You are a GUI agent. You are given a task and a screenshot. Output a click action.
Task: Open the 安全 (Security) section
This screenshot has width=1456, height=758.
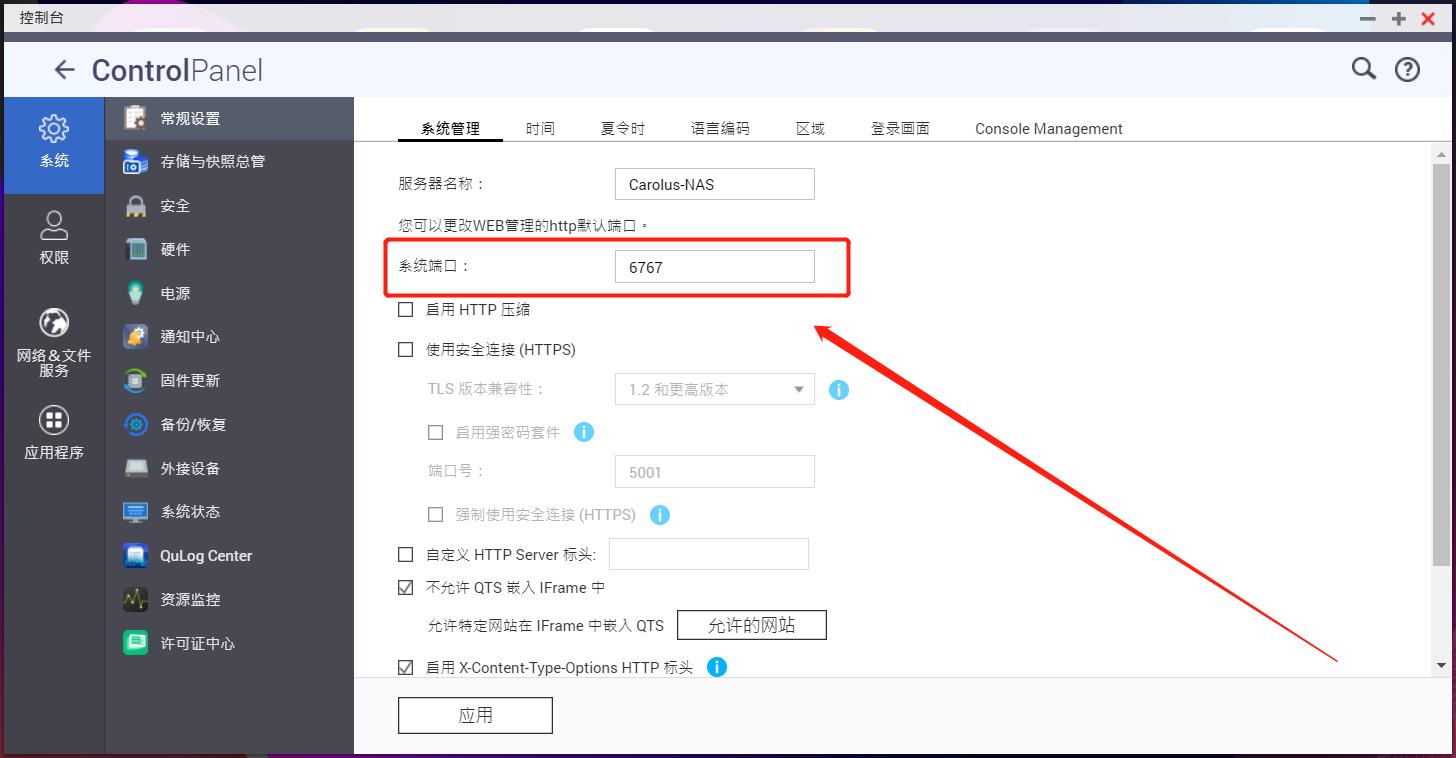tap(174, 205)
